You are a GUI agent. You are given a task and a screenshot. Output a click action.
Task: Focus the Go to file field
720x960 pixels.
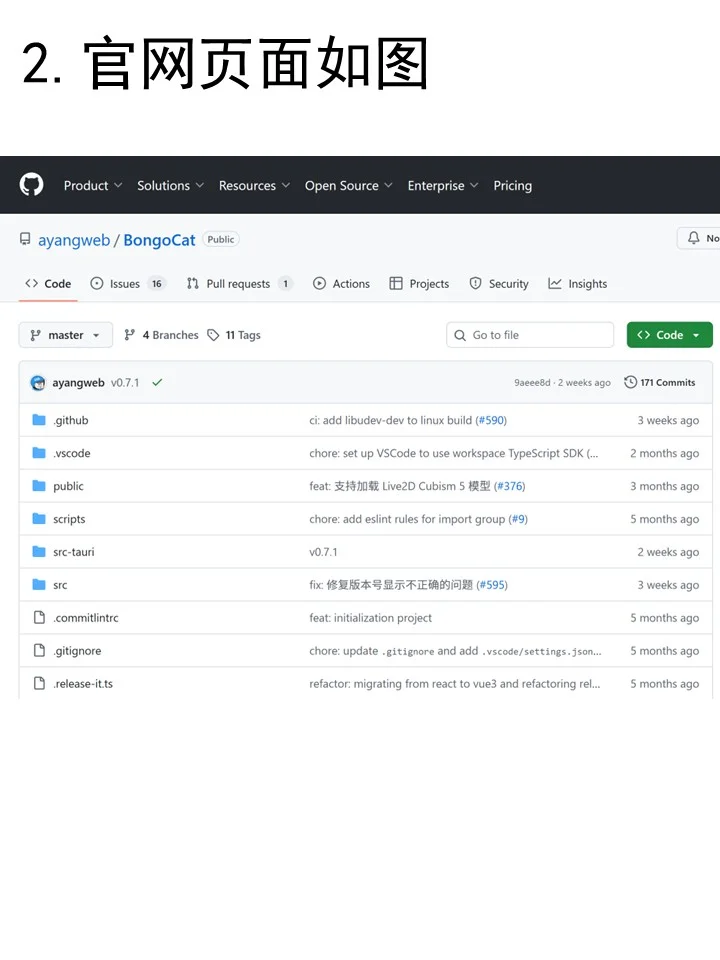[530, 335]
